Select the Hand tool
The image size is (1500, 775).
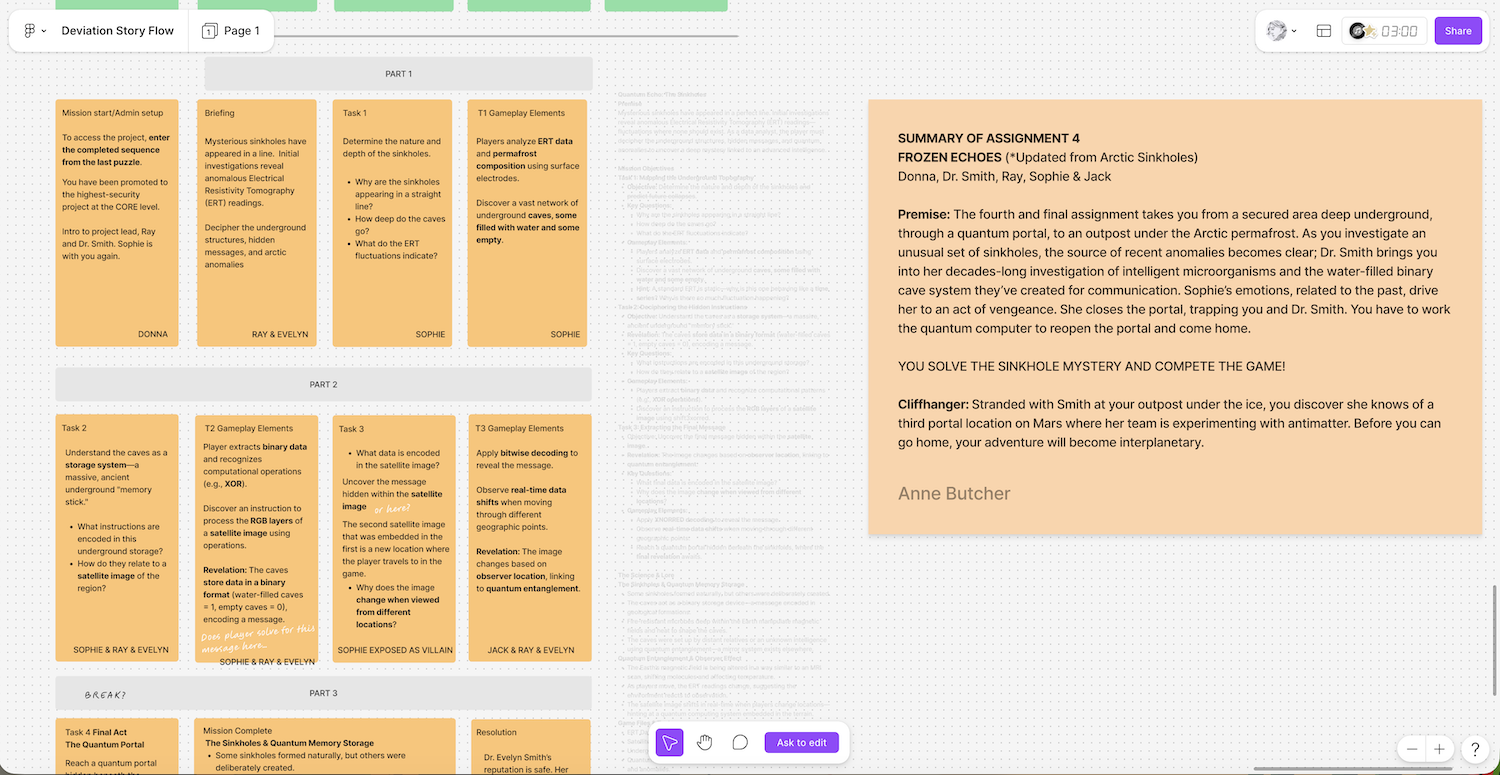point(705,742)
